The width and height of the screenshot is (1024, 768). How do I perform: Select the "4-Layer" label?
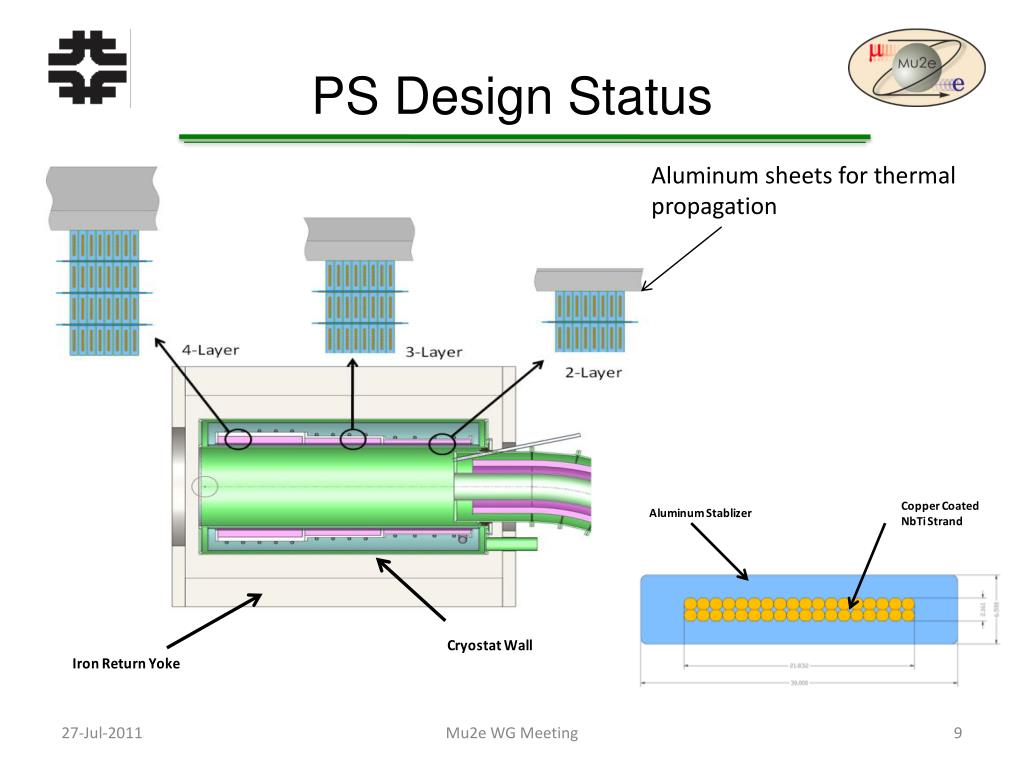(x=210, y=350)
